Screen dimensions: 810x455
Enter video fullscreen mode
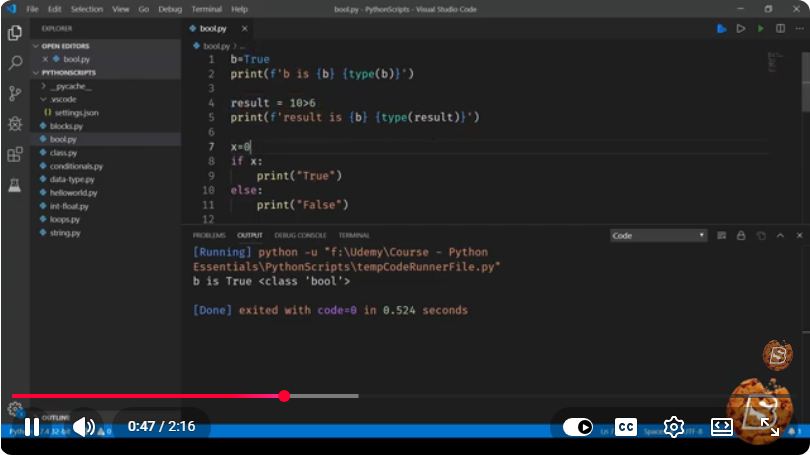(770, 427)
